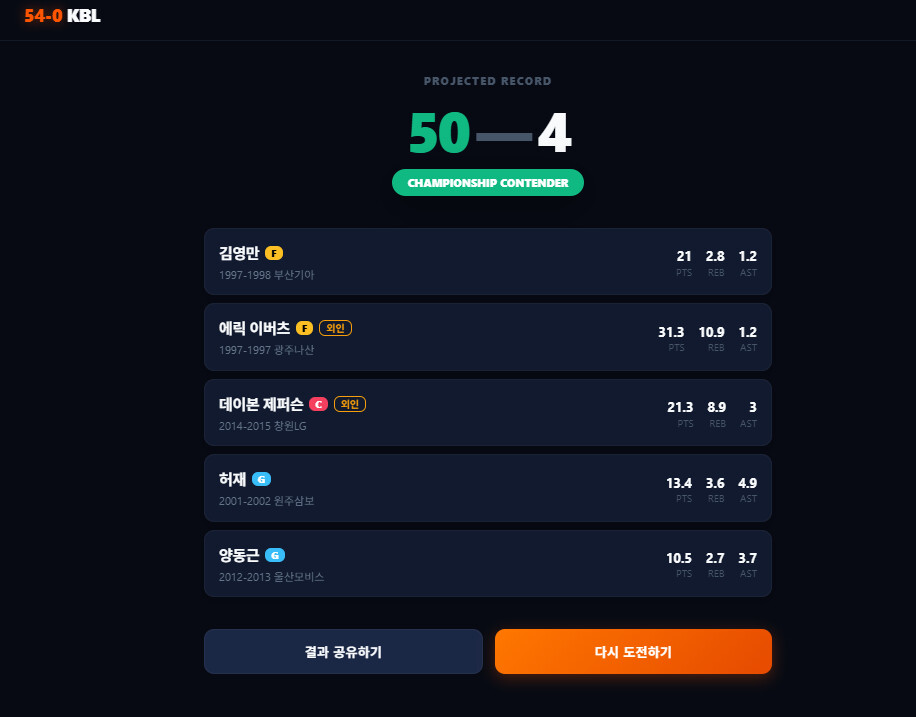Click the G position badge beside 양동근
Viewport: 916px width, 717px height.
[x=275, y=555]
